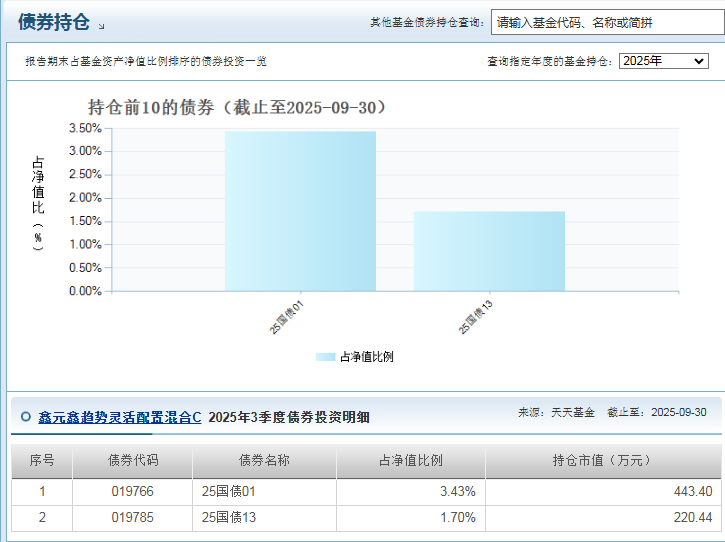Select the 220.44 market value cell
The image size is (725, 542).
603,517
